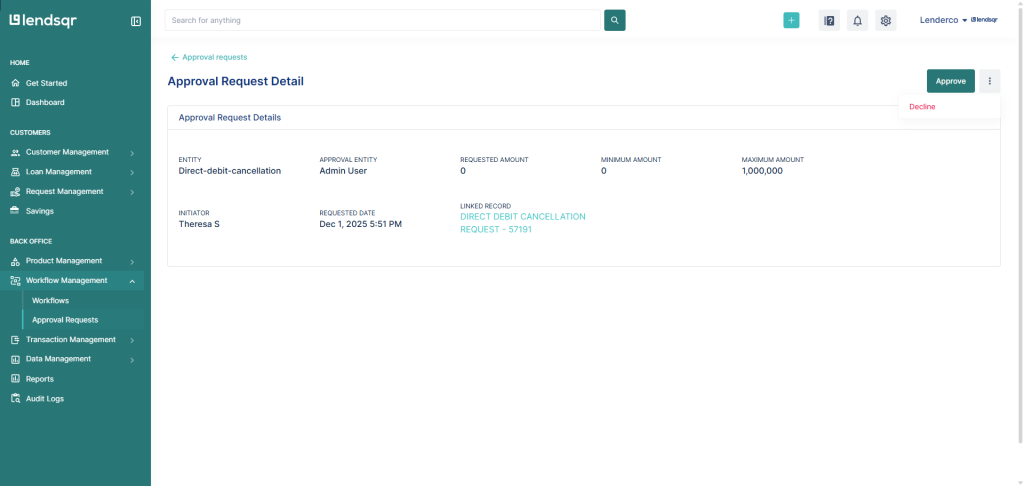Open the settings gear icon
This screenshot has width=1024, height=486.
point(885,21)
